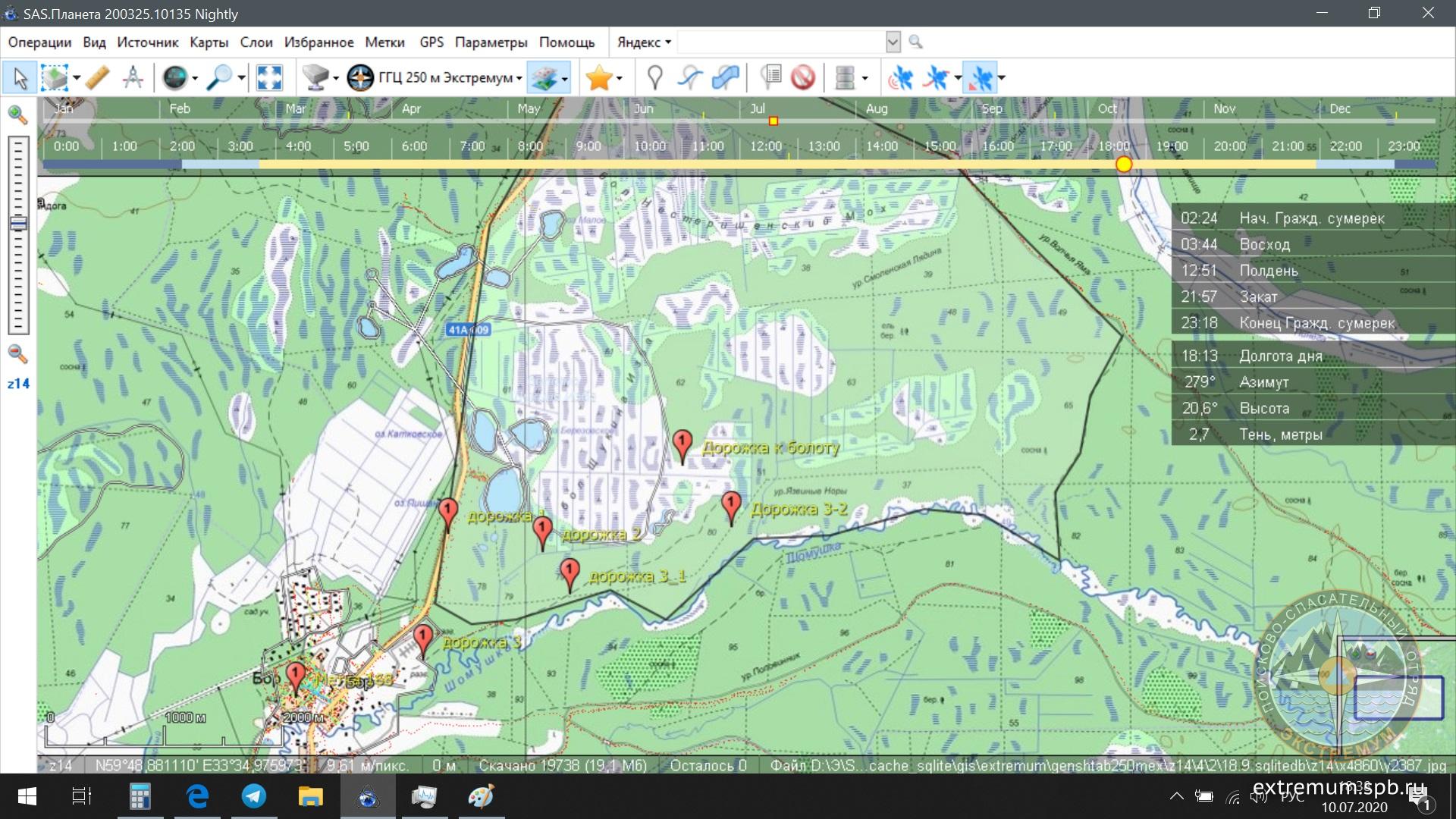Viewport: 1456px width, 819px height.
Task: Click the zoom out magnifier on left
Action: [x=17, y=353]
